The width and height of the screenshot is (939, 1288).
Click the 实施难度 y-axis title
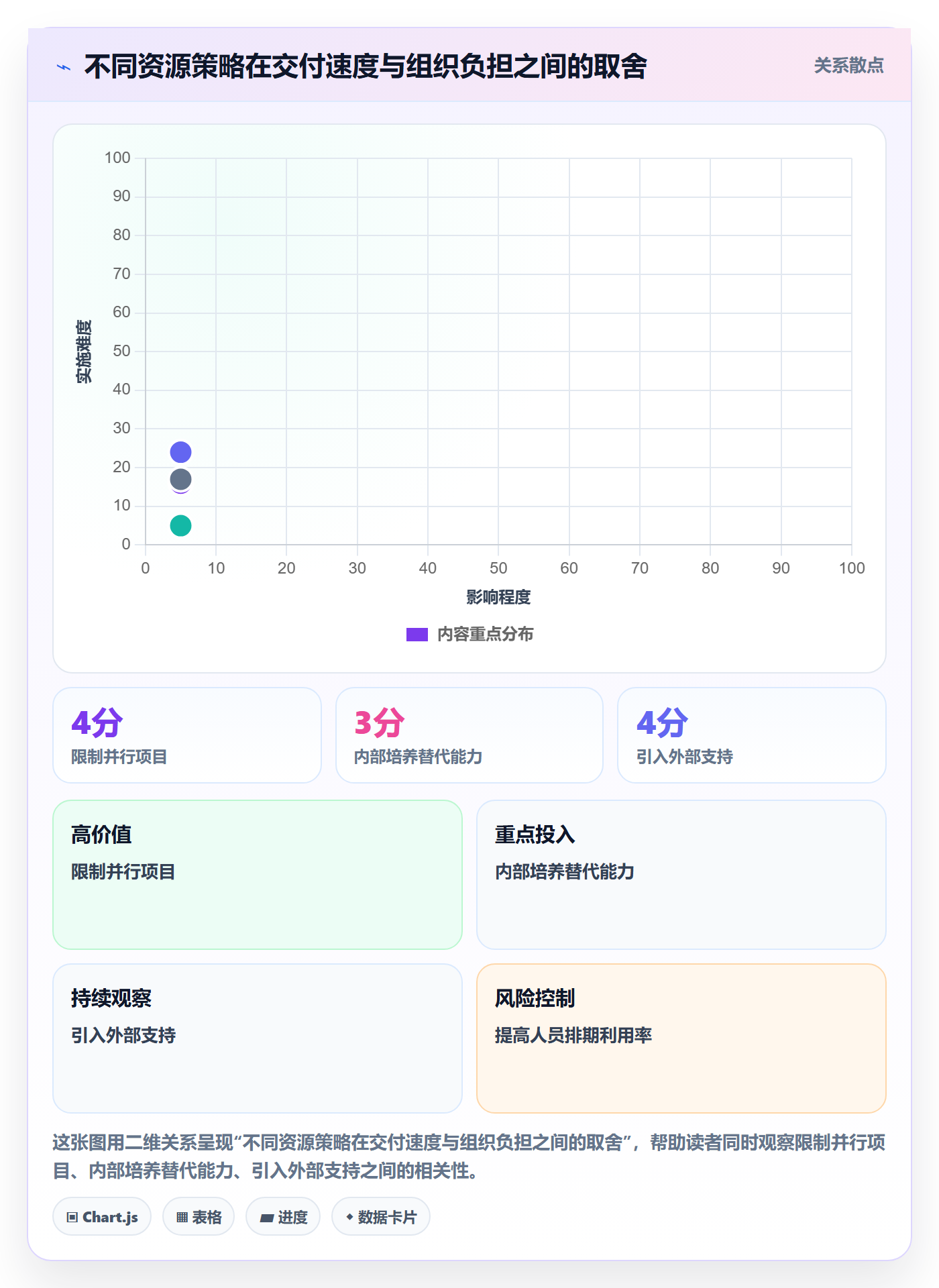tap(84, 351)
